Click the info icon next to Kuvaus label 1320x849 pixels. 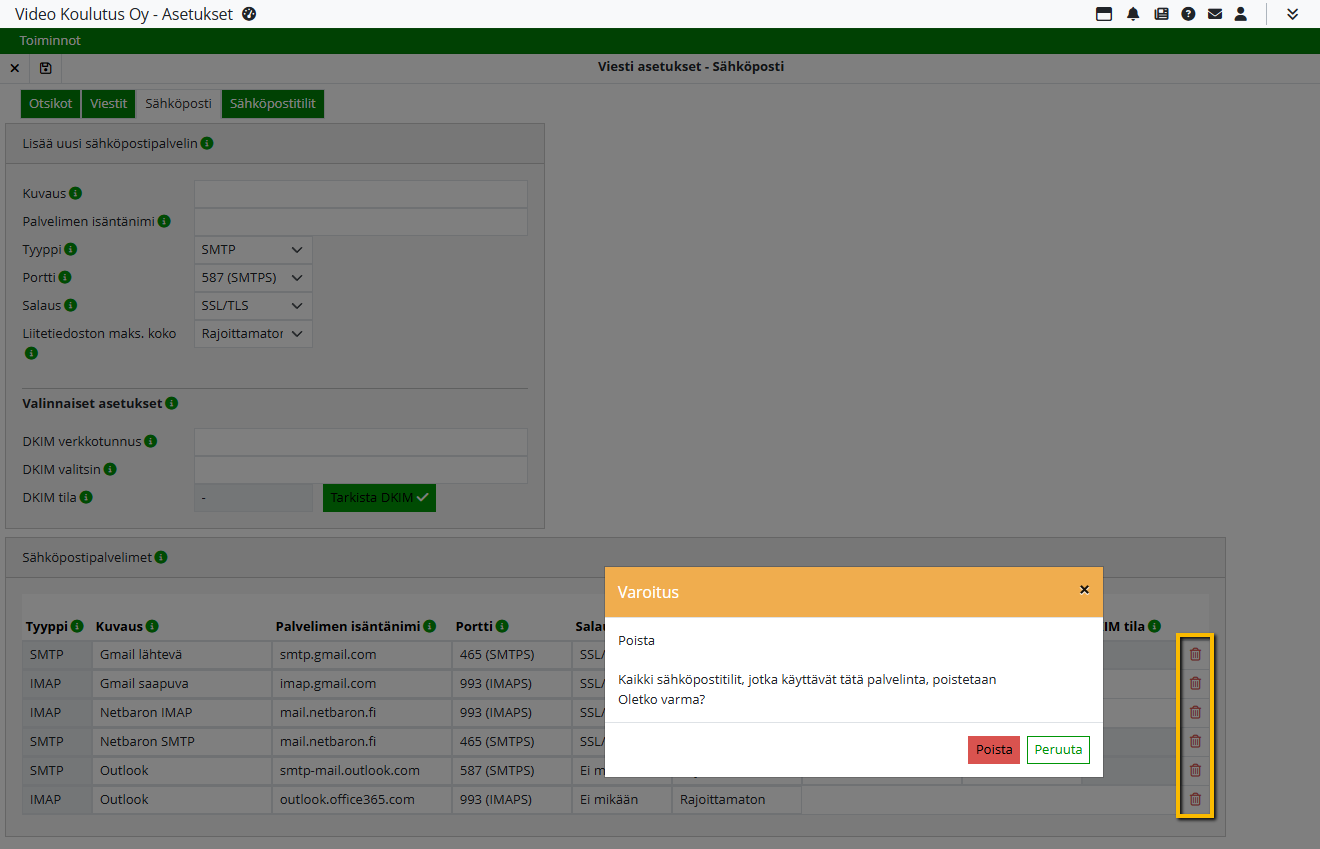[x=76, y=193]
